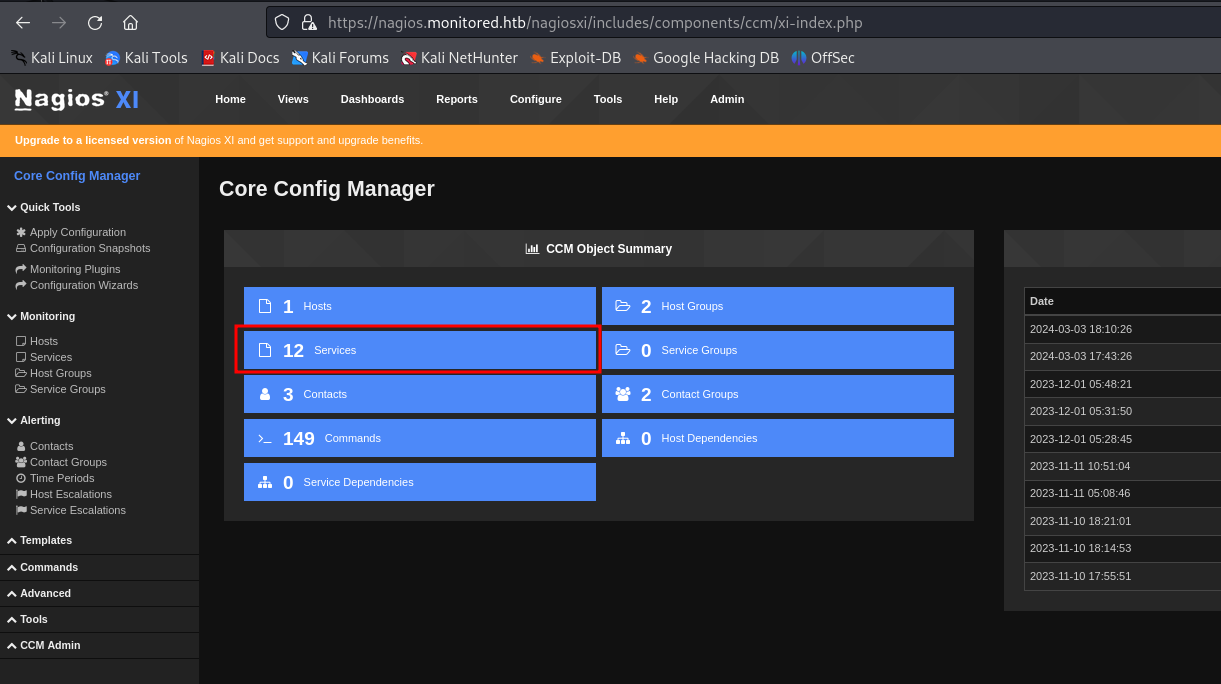
Task: Open Contacts under the Alerting sidebar section
Action: pos(45,446)
